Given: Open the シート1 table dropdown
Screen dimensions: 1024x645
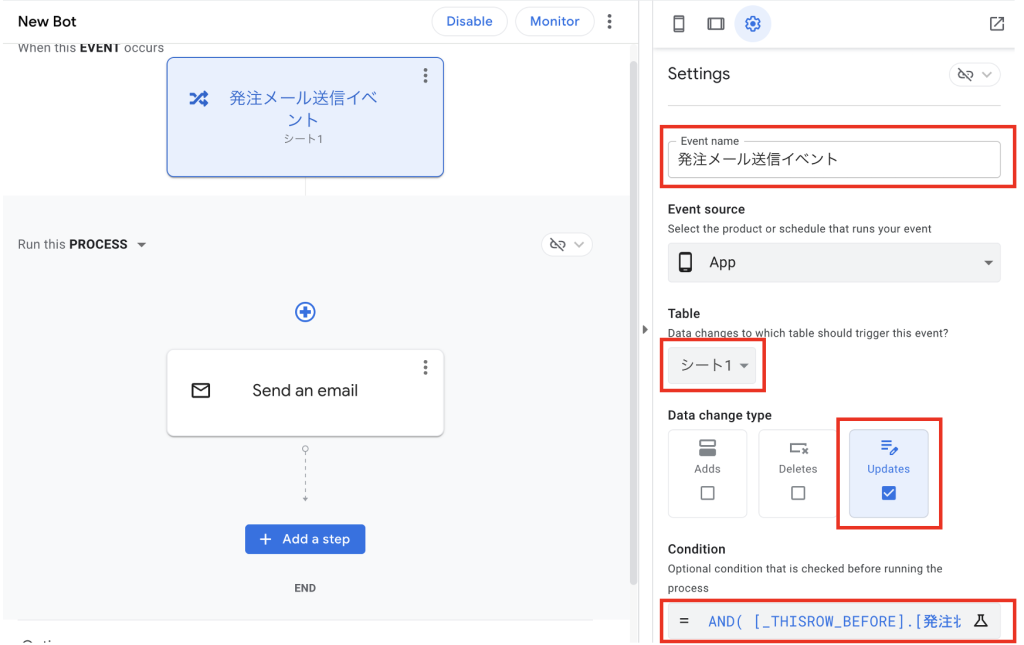Looking at the screenshot, I should [714, 365].
